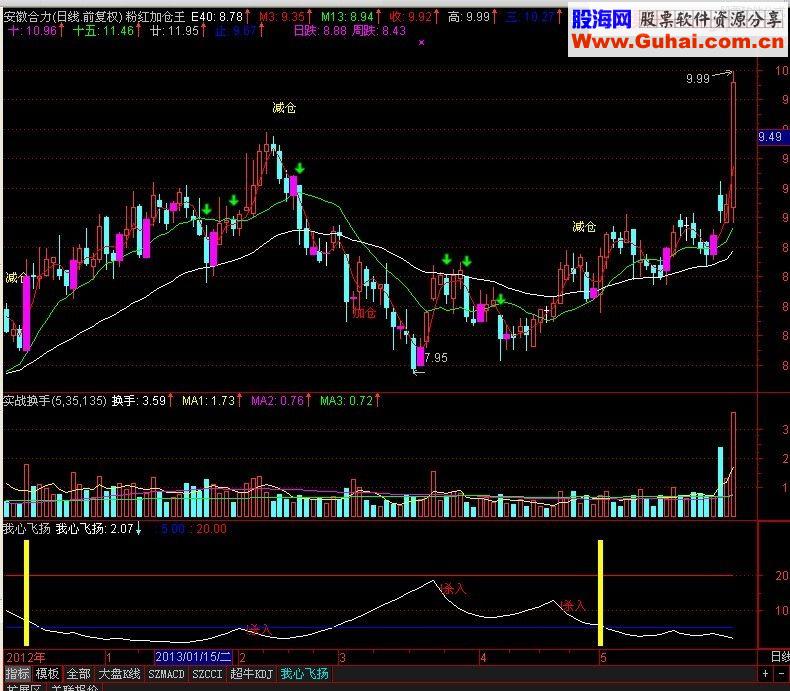Click the 7.95 low price label
This screenshot has width=790, height=691.
(436, 358)
